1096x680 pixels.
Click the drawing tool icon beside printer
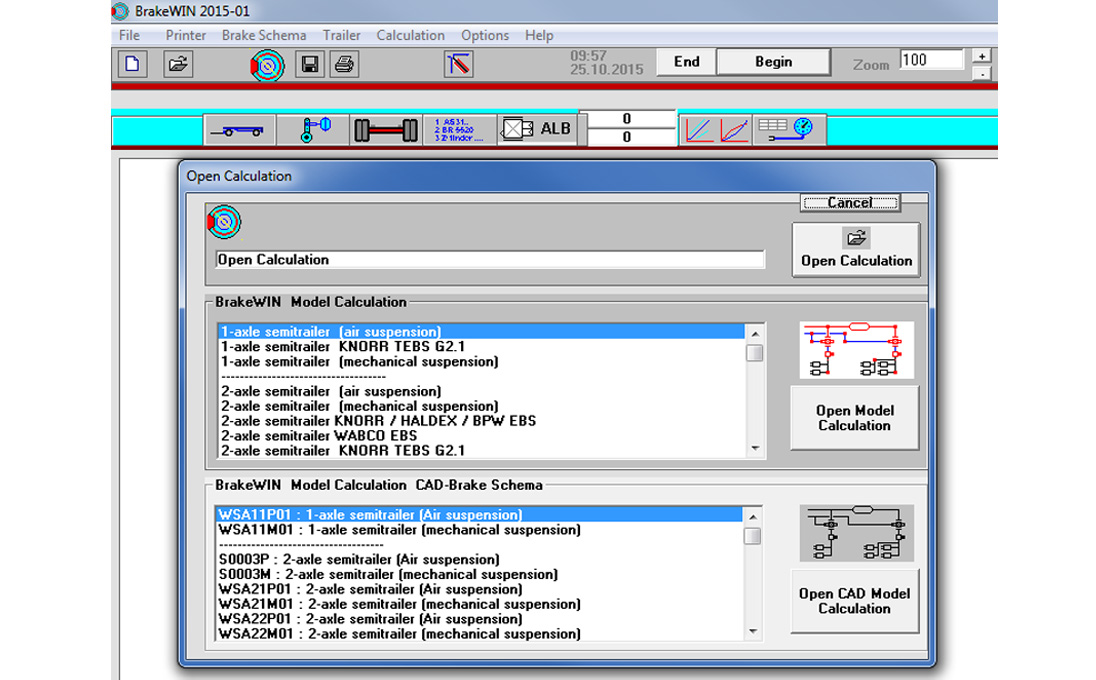459,64
